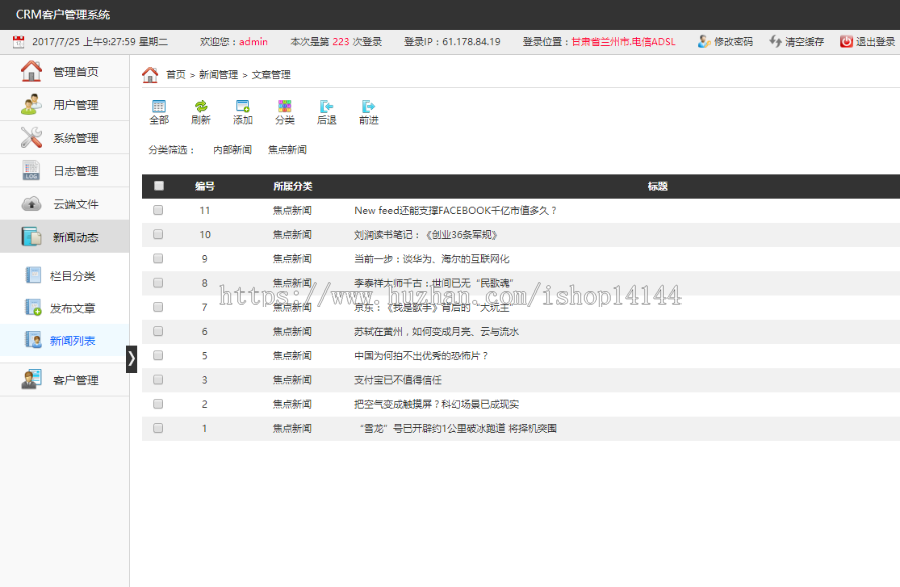Check the box for article number 5
This screenshot has height=587, width=900.
point(158,355)
